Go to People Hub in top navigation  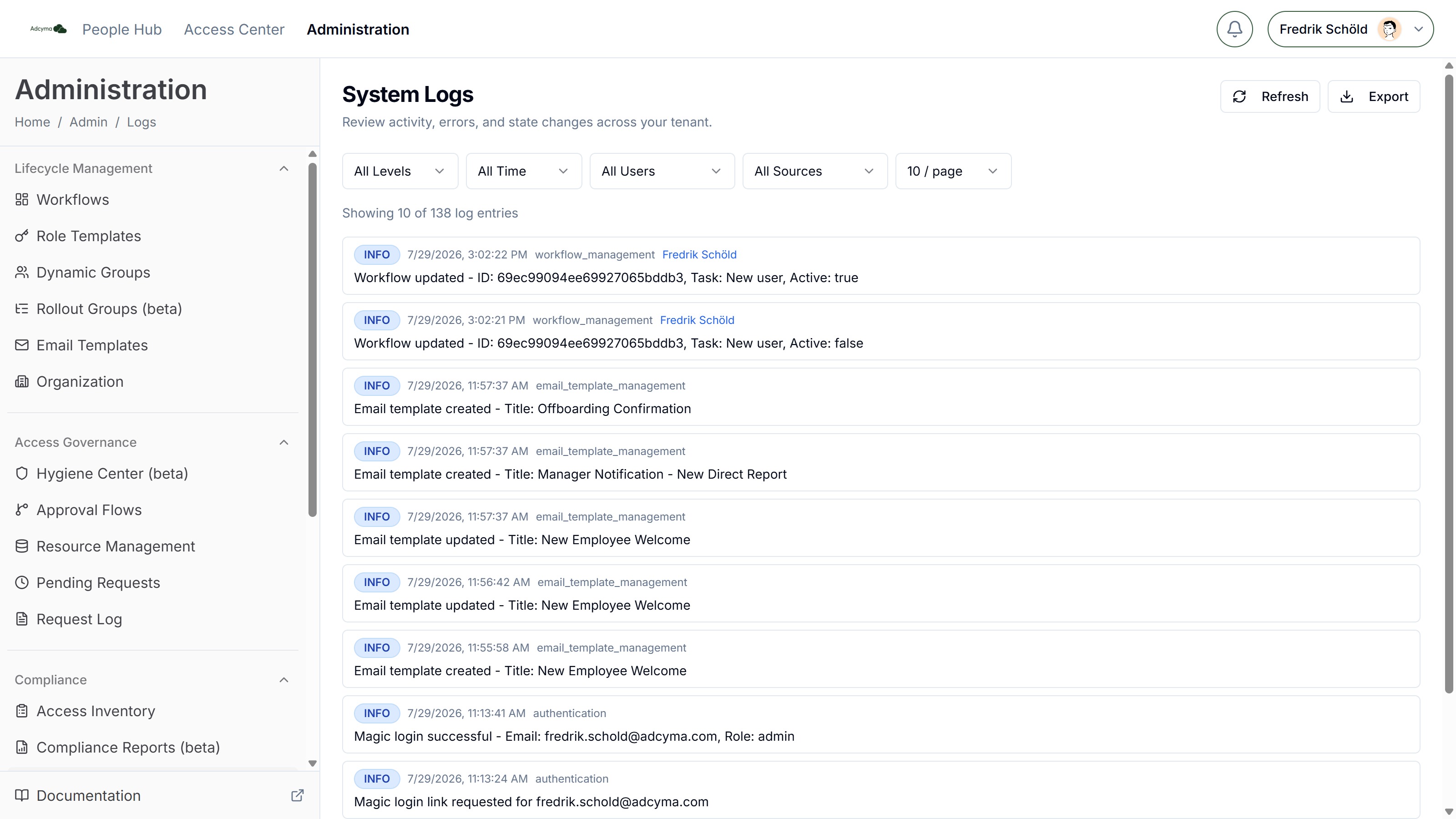pyautogui.click(x=122, y=30)
